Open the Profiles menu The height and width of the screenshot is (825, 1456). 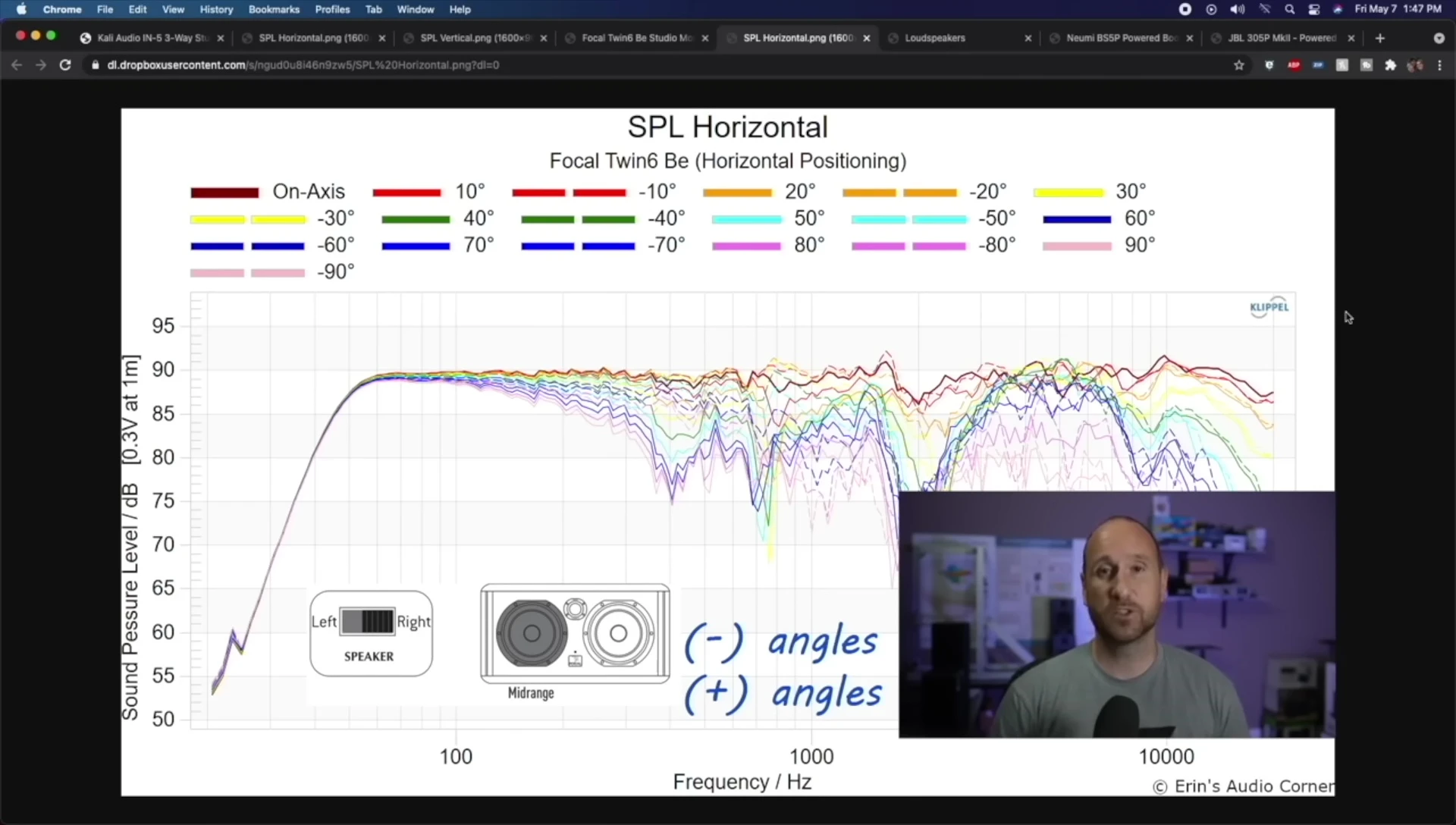point(332,9)
